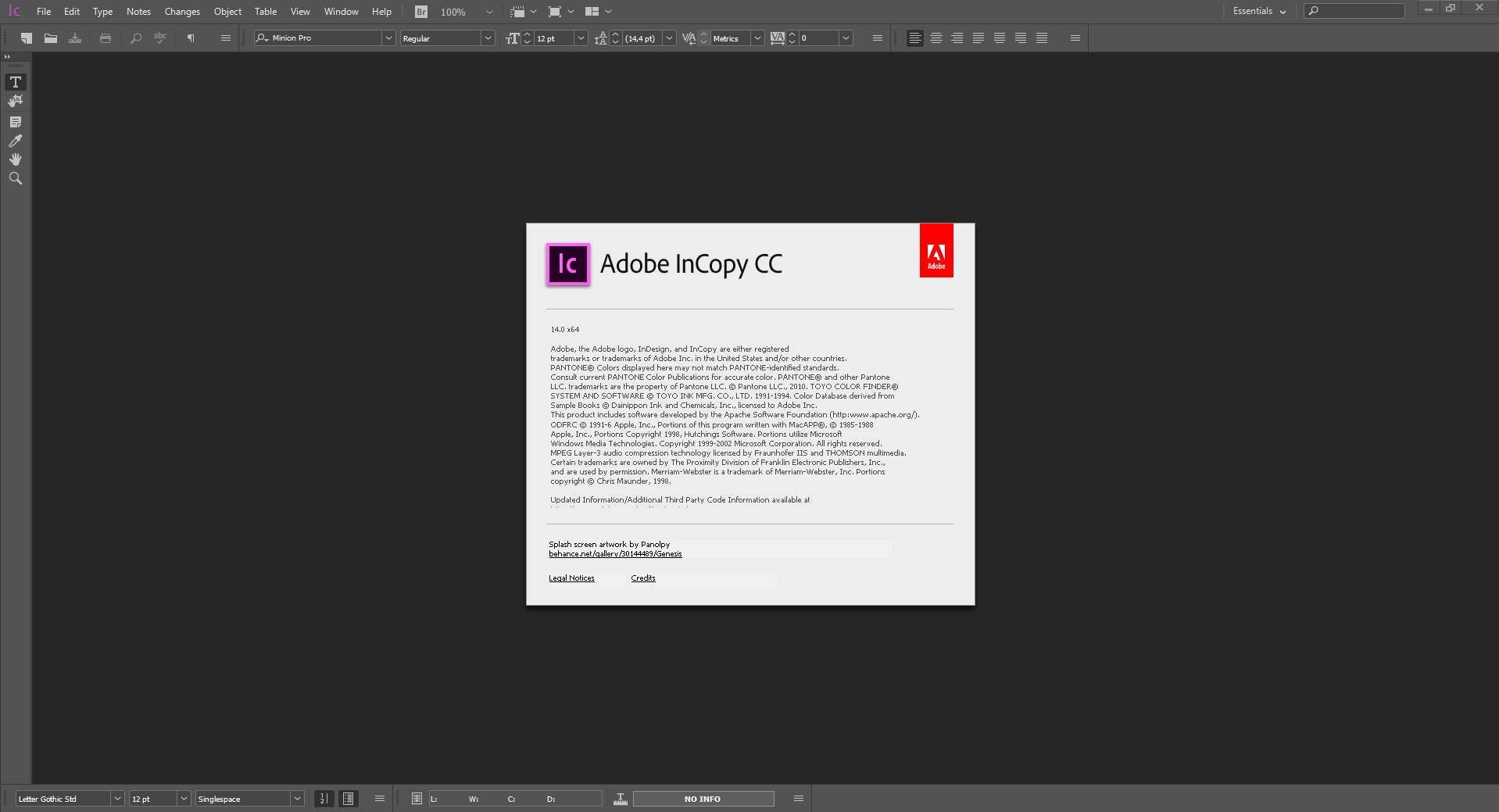This screenshot has width=1499, height=812.
Task: Select the Type tool
Action: (16, 82)
